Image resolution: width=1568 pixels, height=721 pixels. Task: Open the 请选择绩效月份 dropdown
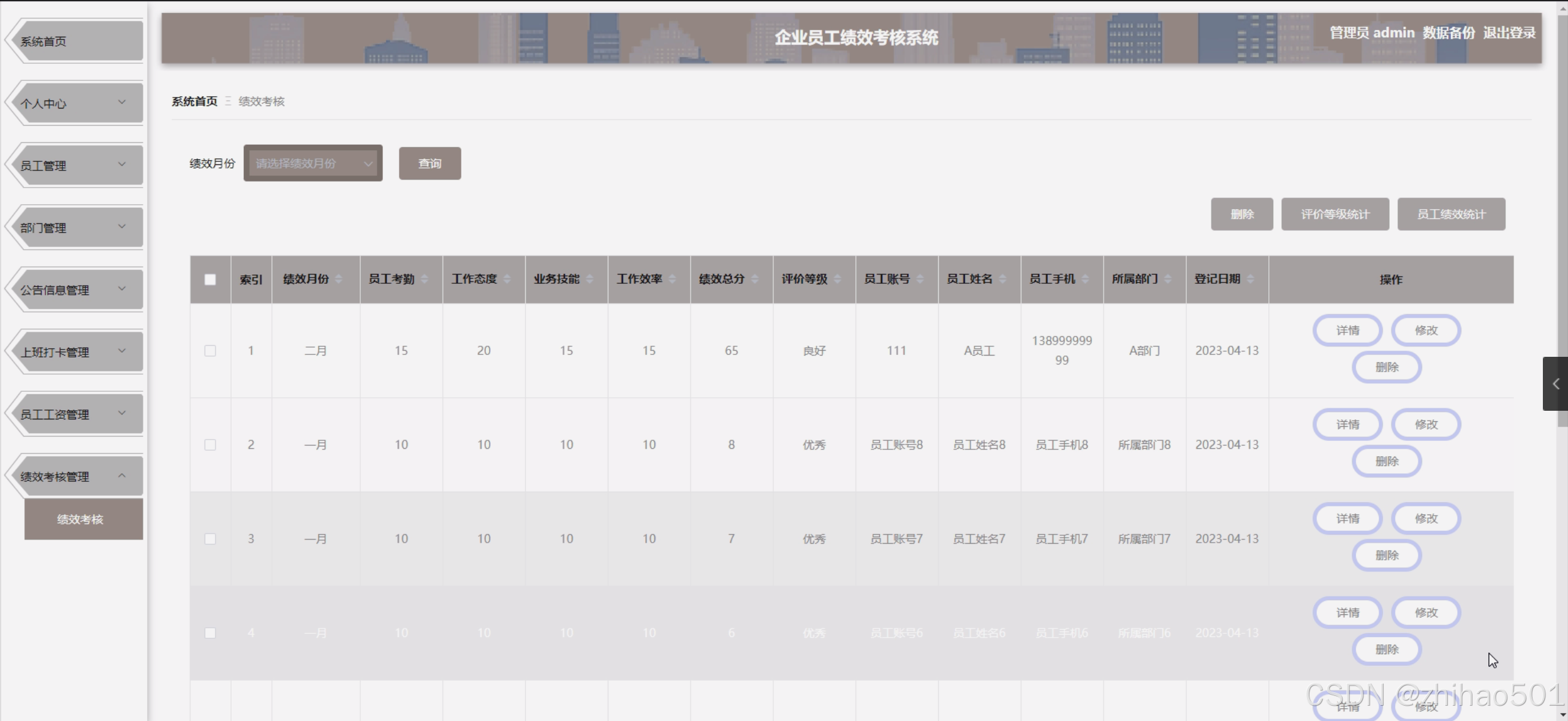[x=312, y=163]
